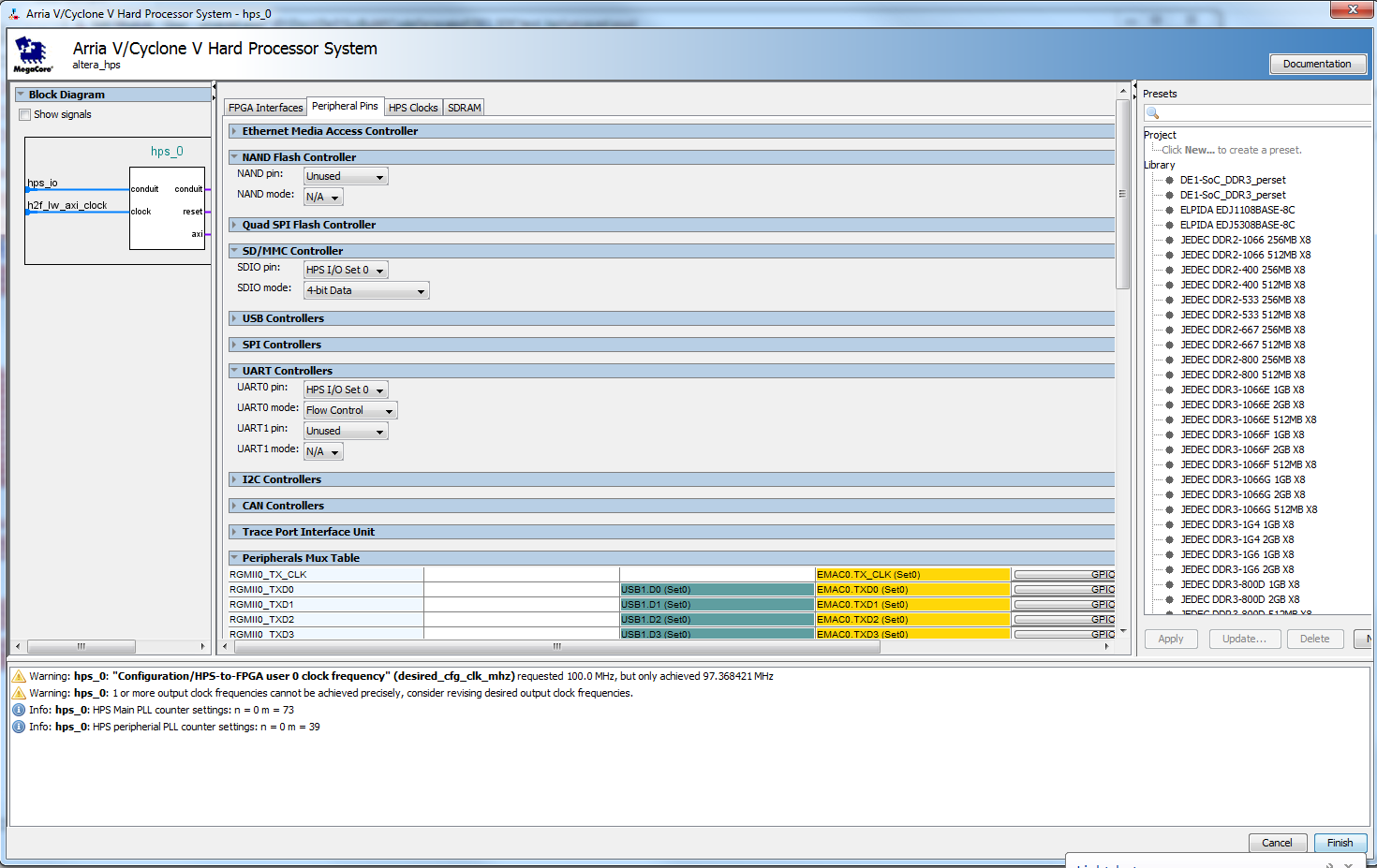Viewport: 1377px width, 868px height.
Task: Open the SDIO mode 4-bit Data dropdown
Action: 366,290
